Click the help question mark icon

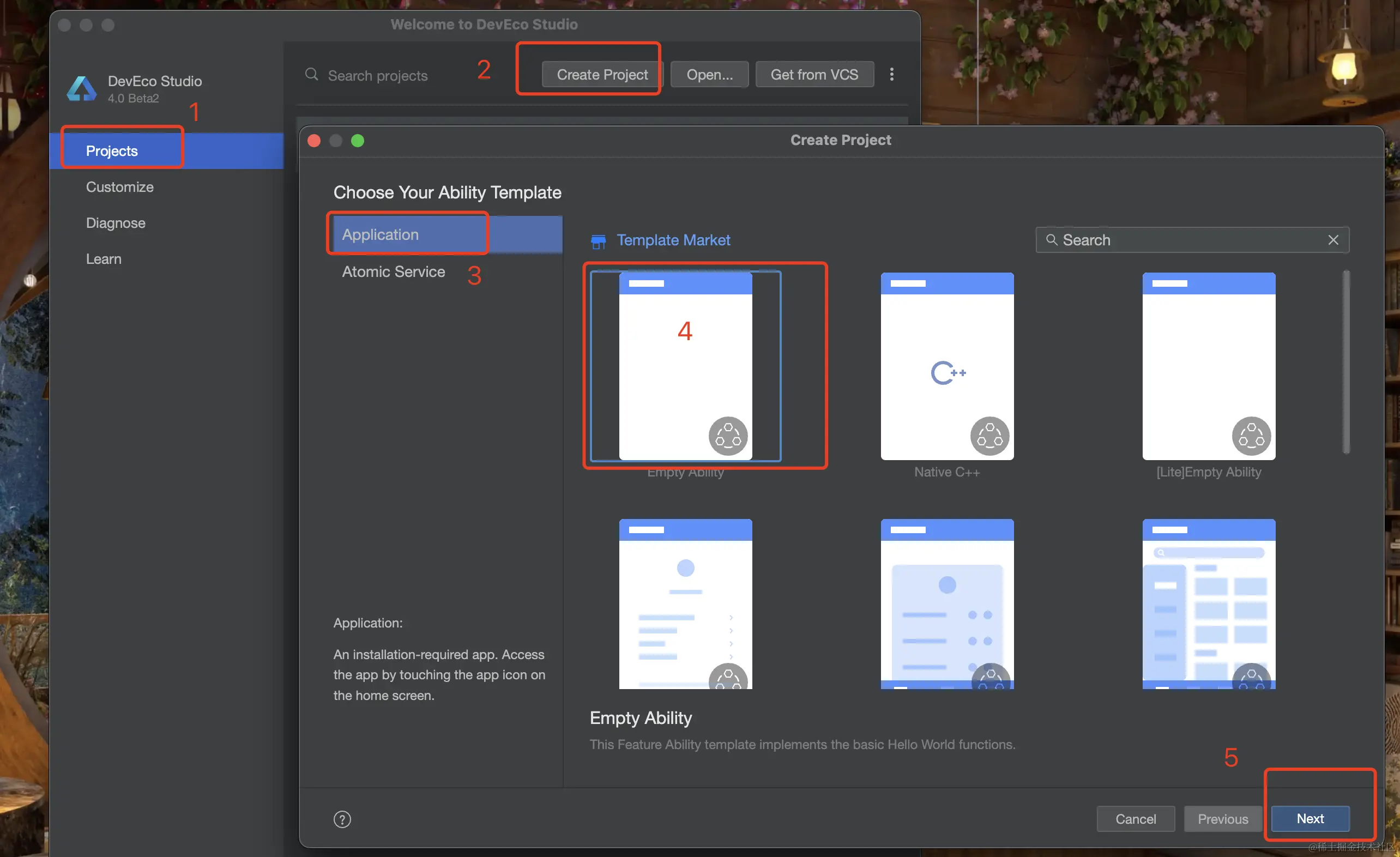pyautogui.click(x=342, y=819)
